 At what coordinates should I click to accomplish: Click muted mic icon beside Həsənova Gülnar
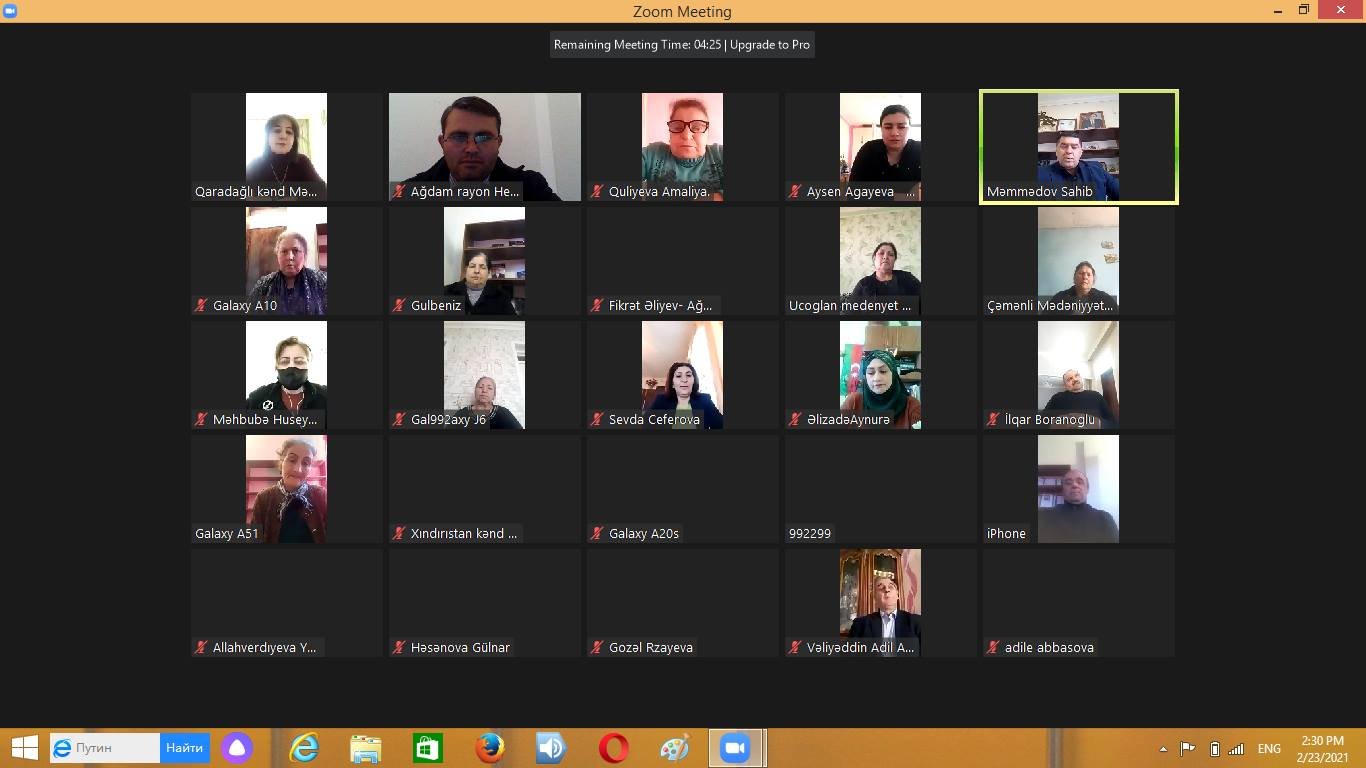400,648
